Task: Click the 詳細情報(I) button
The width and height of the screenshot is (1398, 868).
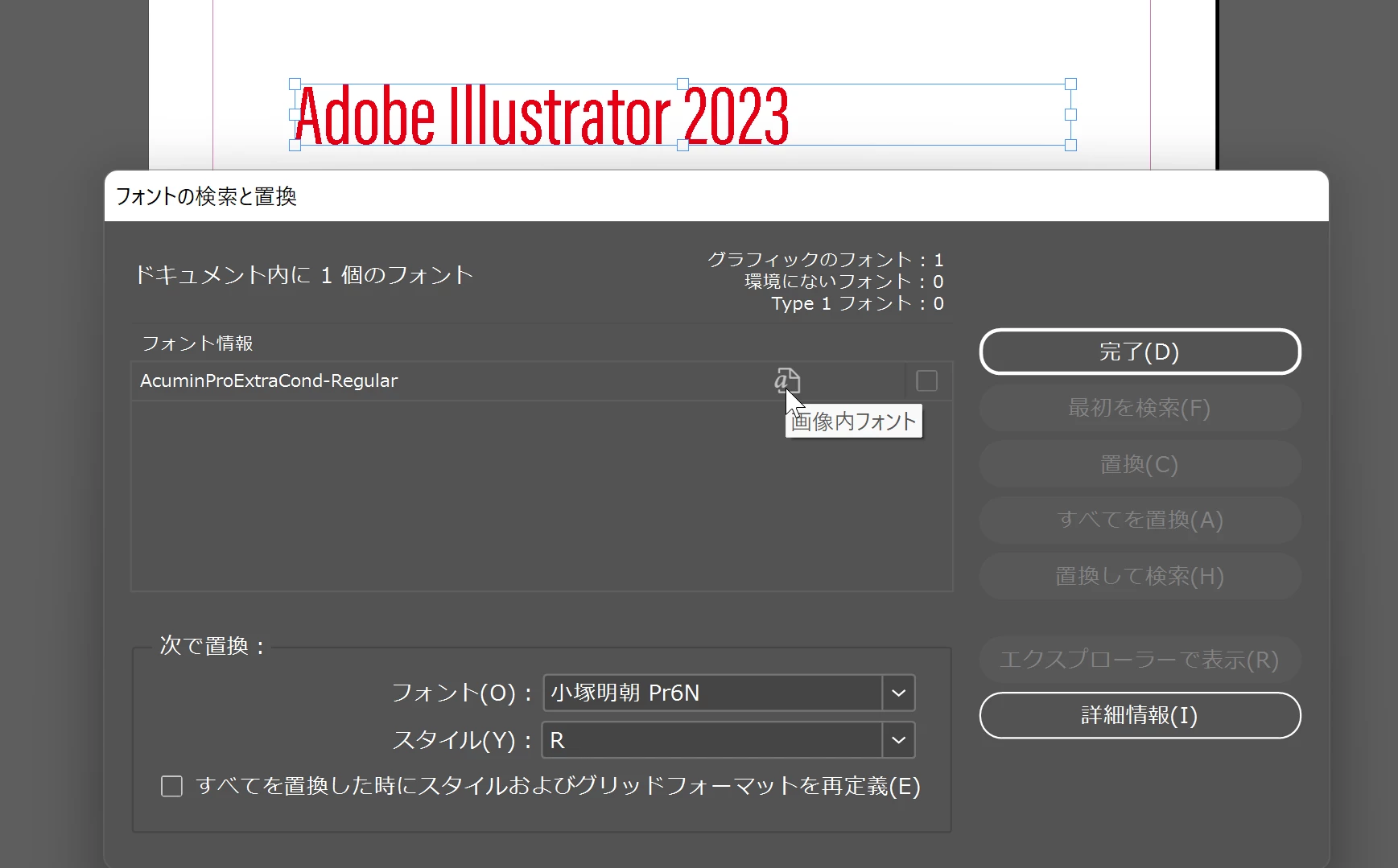Action: click(x=1140, y=715)
